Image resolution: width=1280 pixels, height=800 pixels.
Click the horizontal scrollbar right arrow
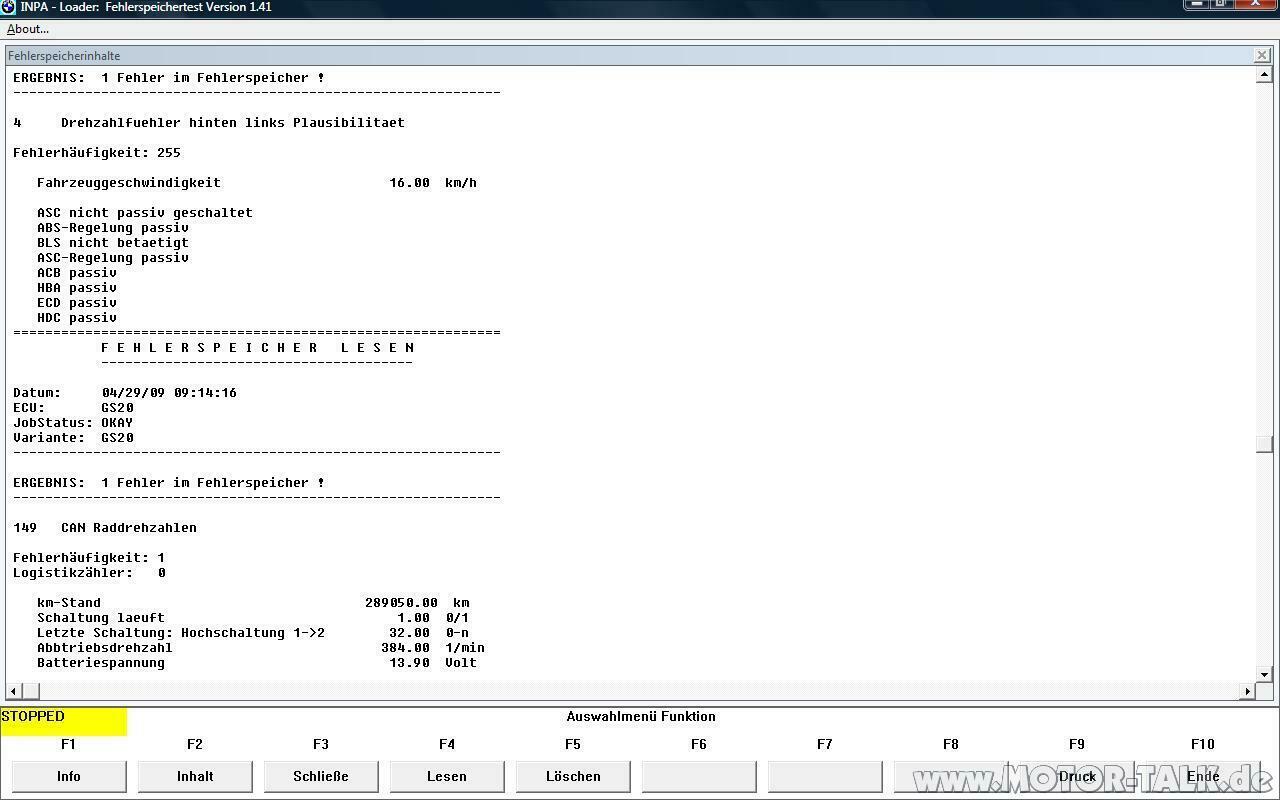1247,691
